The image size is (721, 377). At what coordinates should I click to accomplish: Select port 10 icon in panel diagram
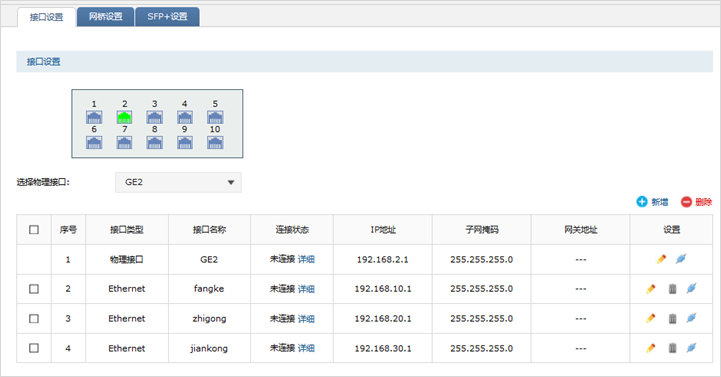(x=215, y=143)
